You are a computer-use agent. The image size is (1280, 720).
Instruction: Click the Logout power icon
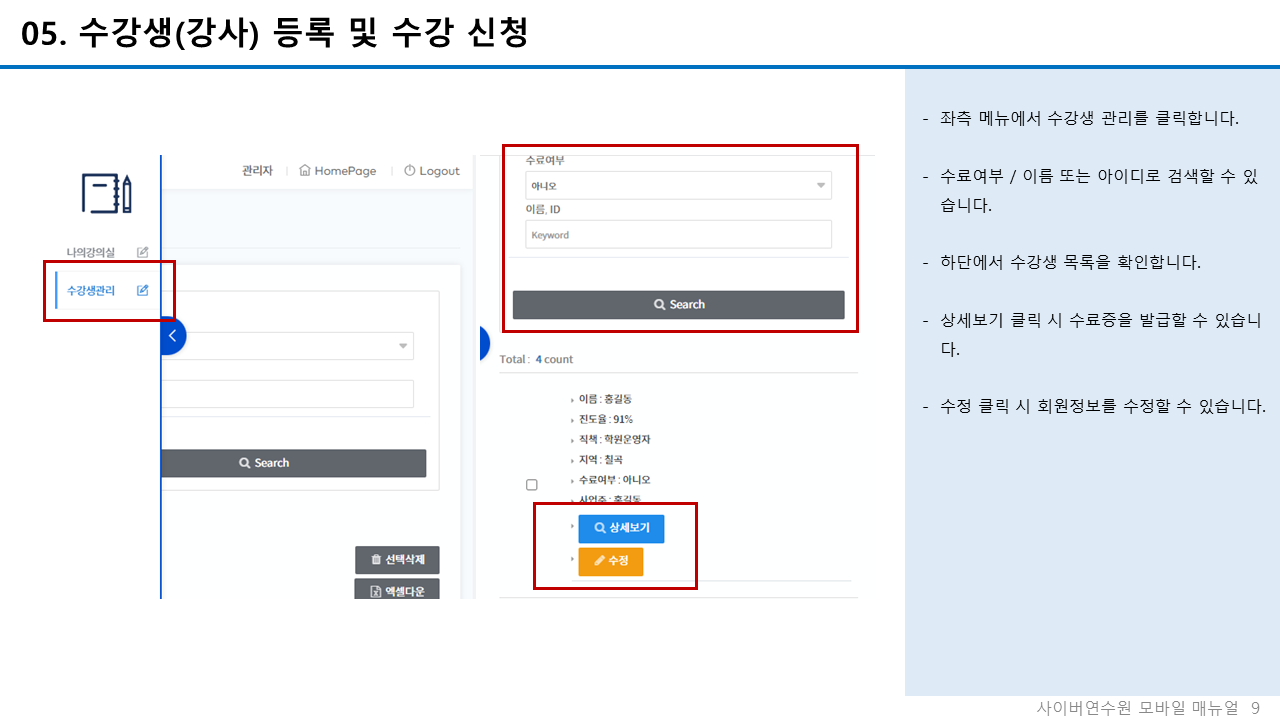coord(408,170)
